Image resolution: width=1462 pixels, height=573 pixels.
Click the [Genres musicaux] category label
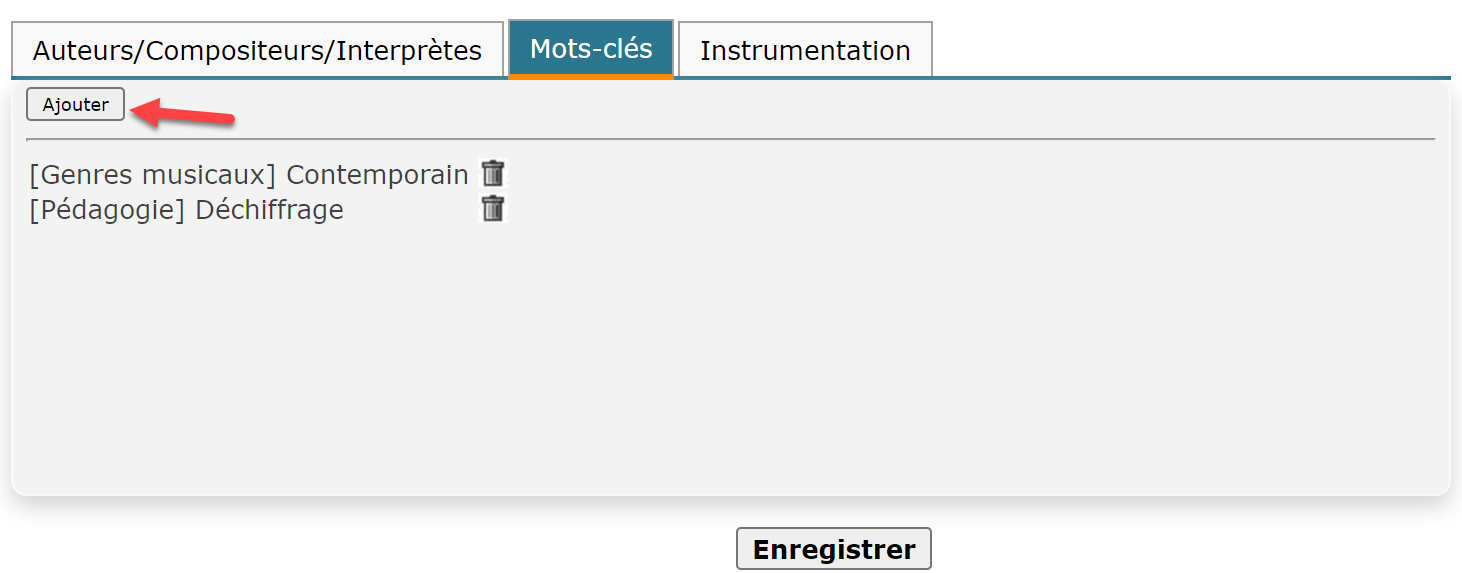click(x=153, y=175)
